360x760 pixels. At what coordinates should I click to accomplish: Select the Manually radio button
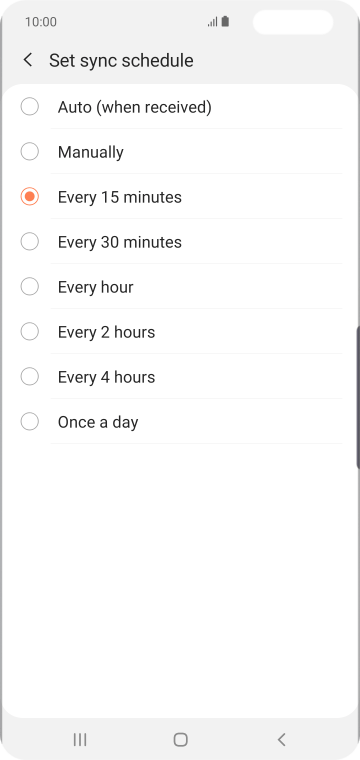coord(30,151)
